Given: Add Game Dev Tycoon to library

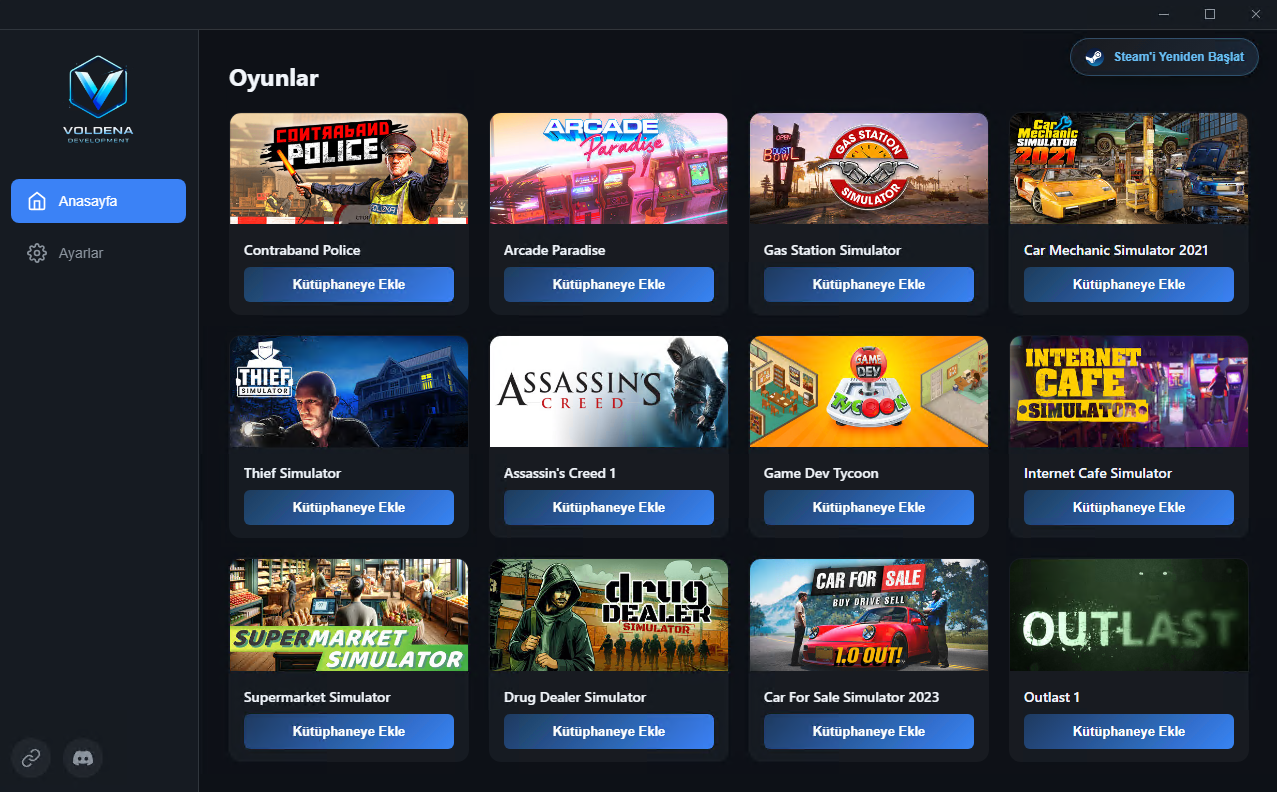Looking at the screenshot, I should 869,507.
